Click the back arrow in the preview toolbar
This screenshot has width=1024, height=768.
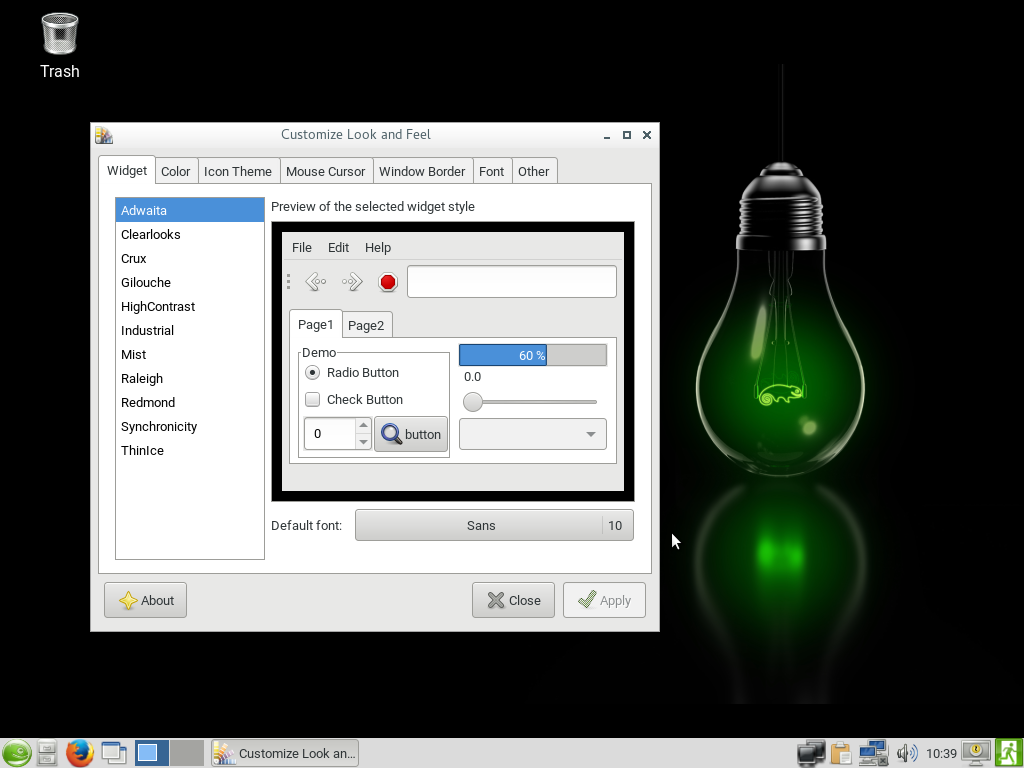315,282
